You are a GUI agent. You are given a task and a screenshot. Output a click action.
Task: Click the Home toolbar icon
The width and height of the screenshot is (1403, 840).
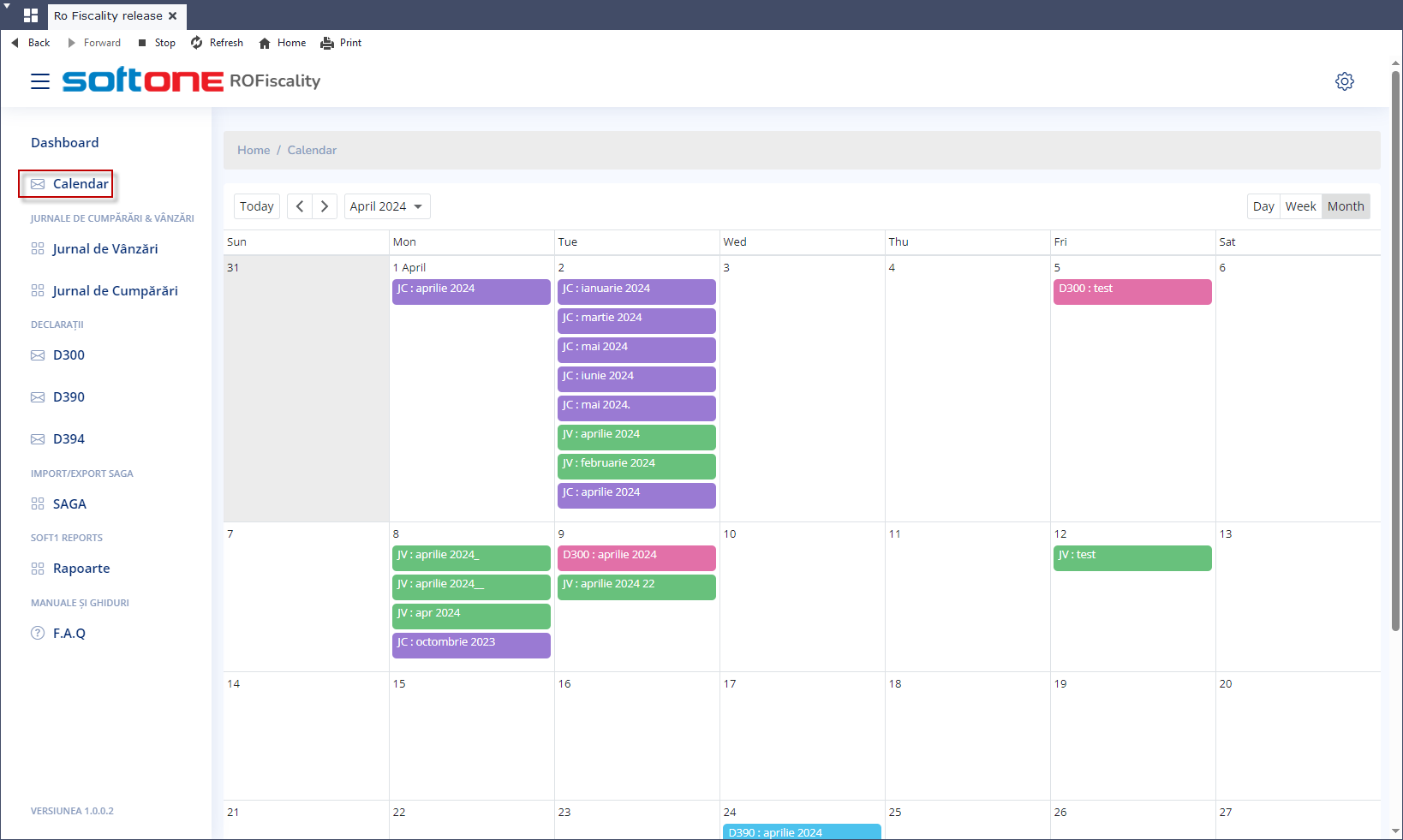pyautogui.click(x=265, y=43)
